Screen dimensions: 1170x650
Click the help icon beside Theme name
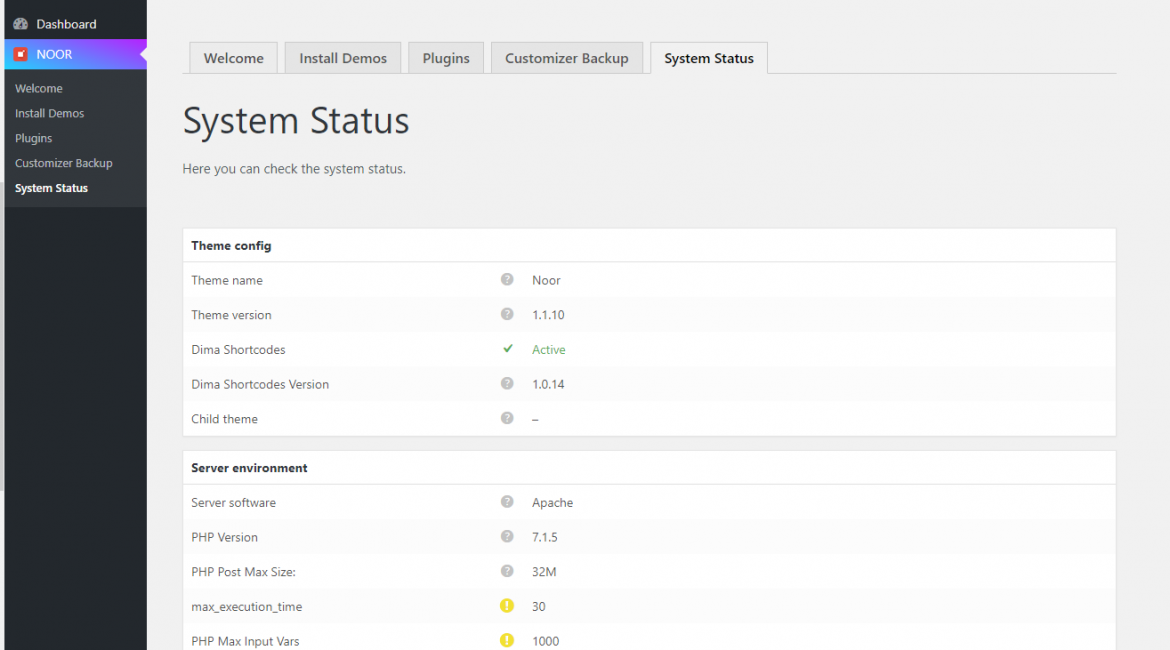[507, 280]
